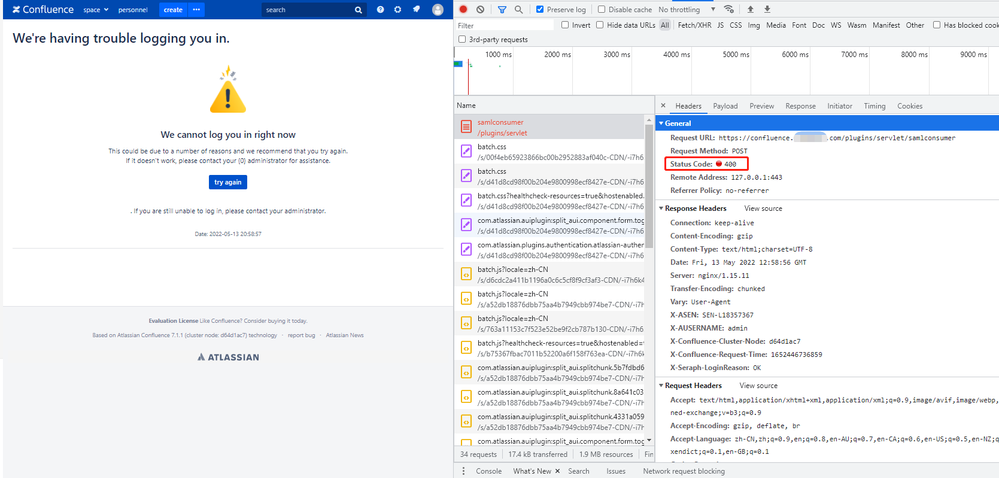Check the Has blocked cookies checkbox
This screenshot has width=999, height=478.
(x=937, y=25)
